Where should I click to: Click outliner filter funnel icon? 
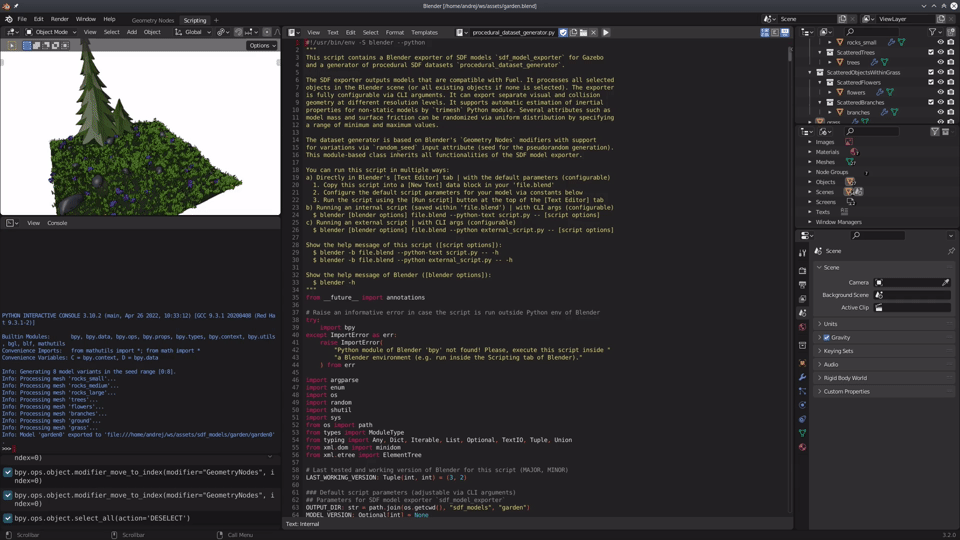[x=933, y=32]
